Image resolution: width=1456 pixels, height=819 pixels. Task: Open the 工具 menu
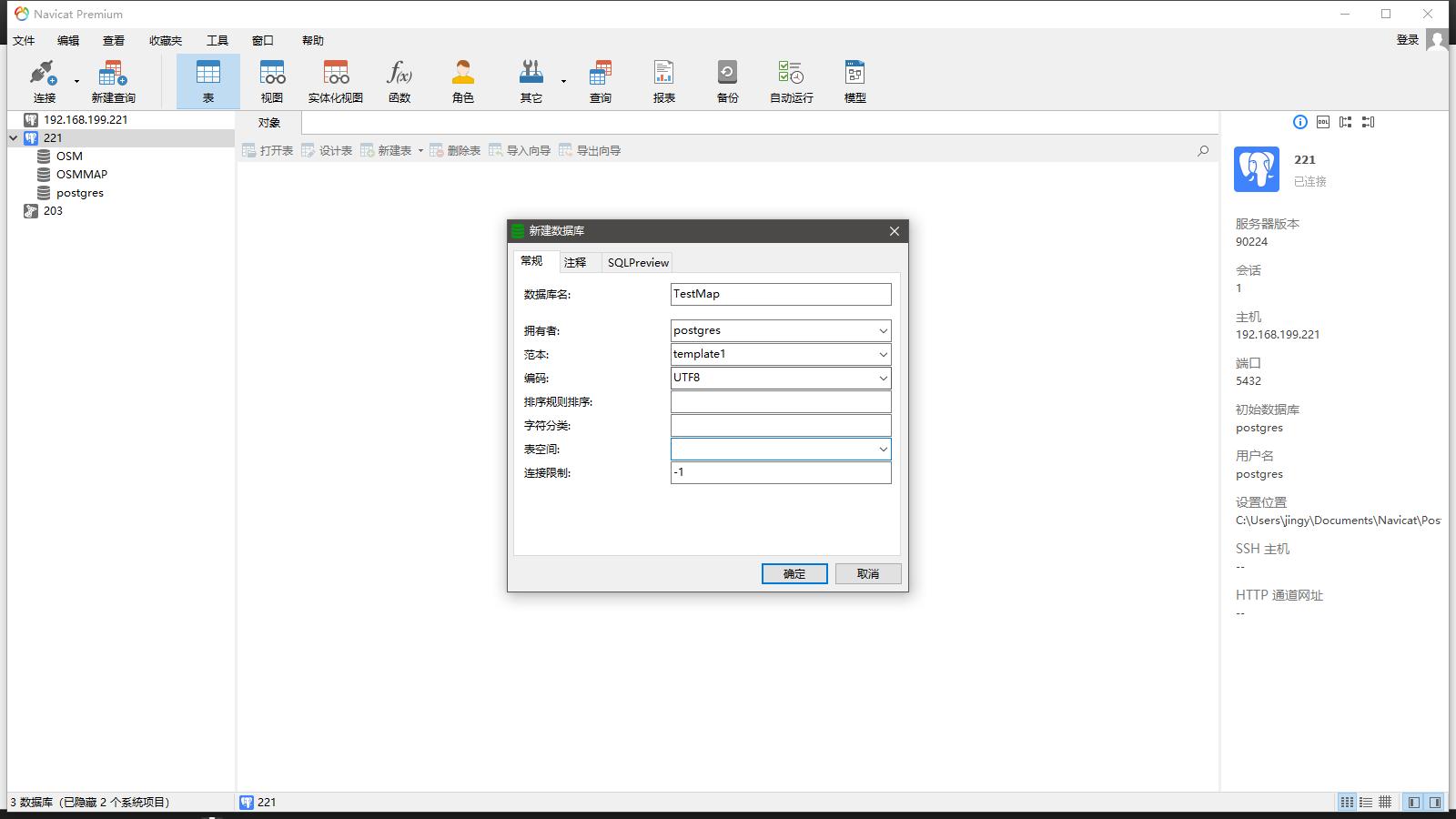217,40
